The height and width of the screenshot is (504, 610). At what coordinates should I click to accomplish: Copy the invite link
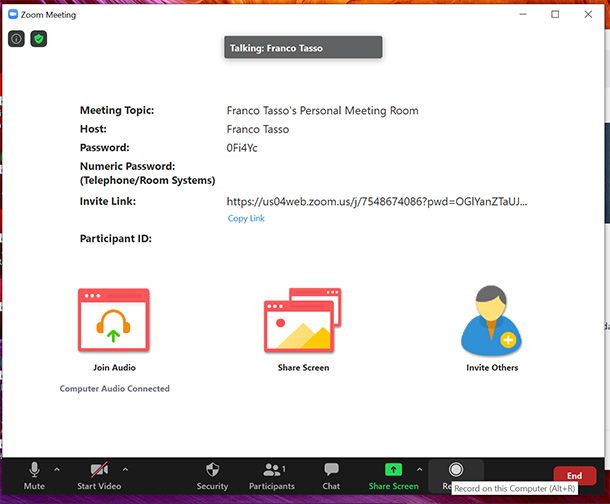246,218
